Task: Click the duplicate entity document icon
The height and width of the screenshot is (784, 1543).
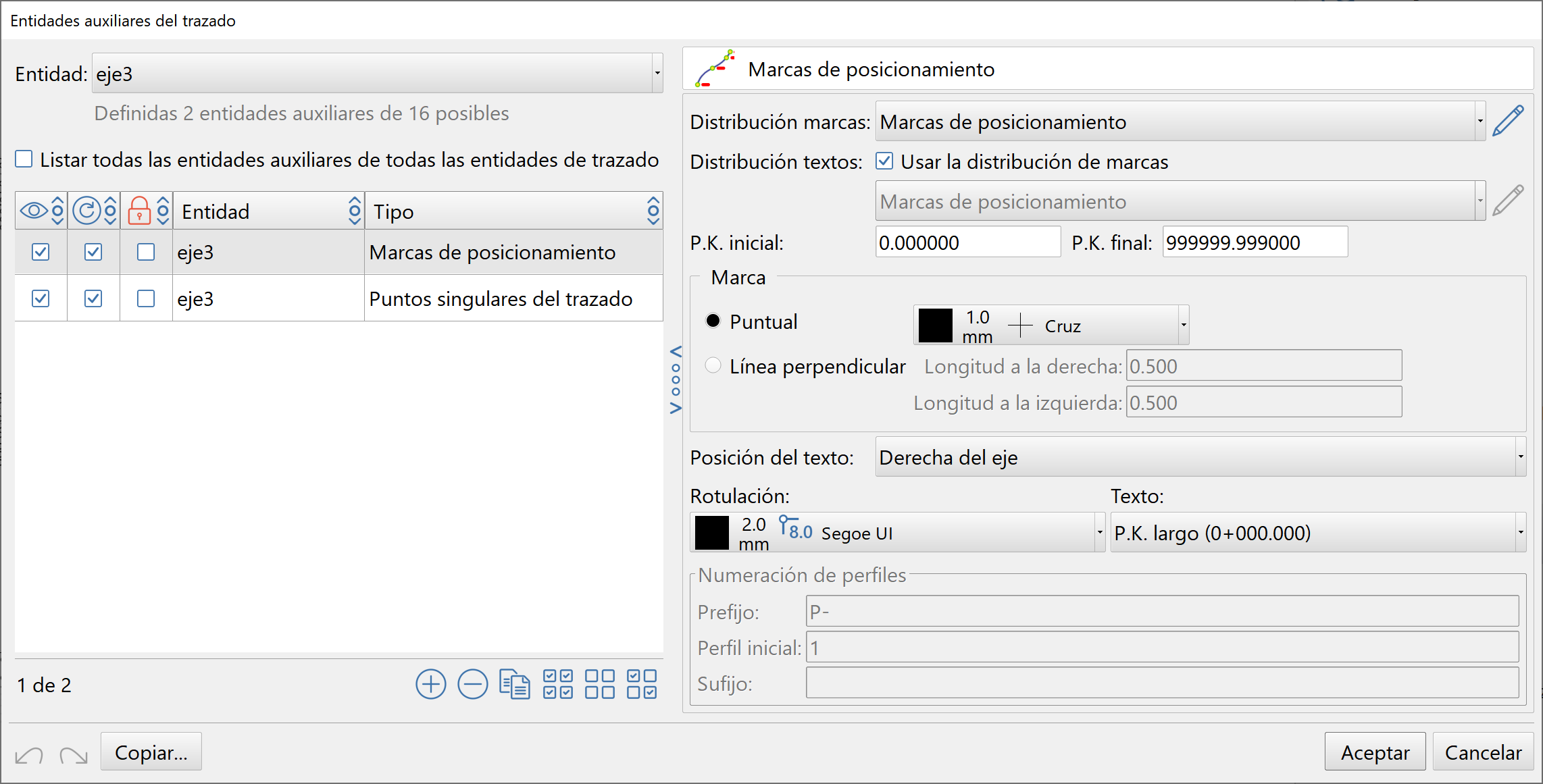Action: pyautogui.click(x=515, y=685)
